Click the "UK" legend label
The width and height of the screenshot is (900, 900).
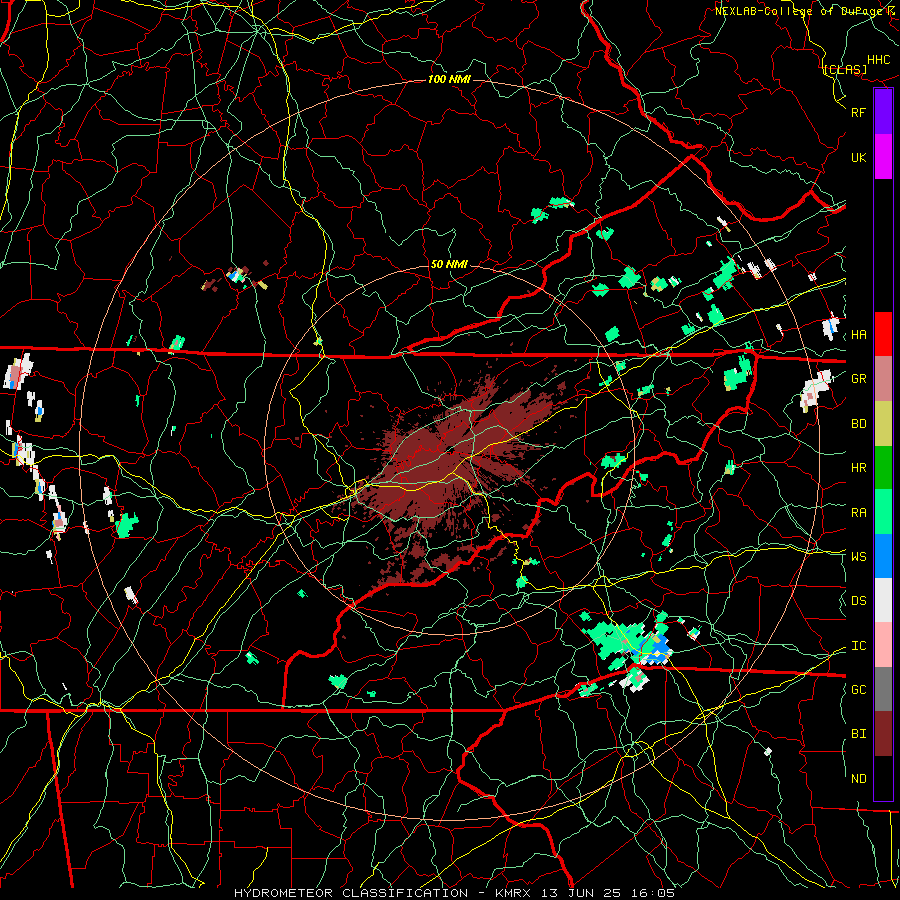point(858,157)
